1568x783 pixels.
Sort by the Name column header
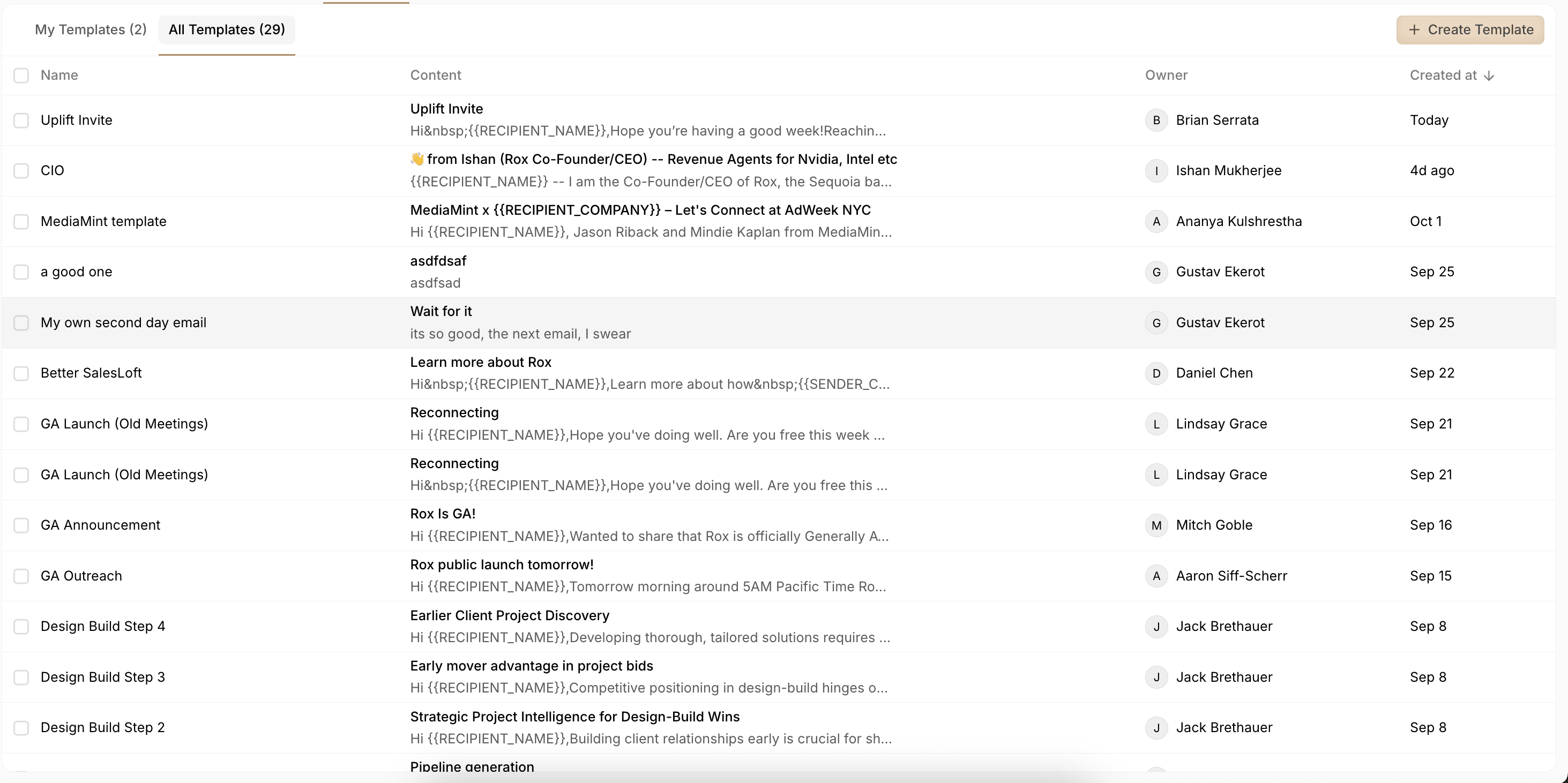(59, 76)
